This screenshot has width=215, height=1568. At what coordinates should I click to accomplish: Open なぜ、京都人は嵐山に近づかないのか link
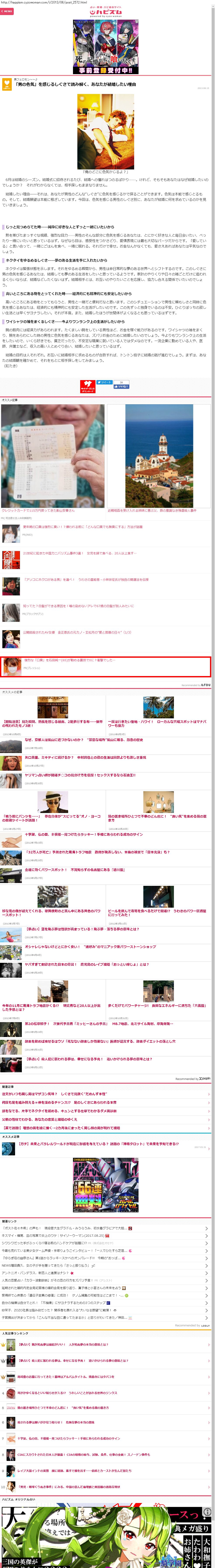tap(84, 740)
